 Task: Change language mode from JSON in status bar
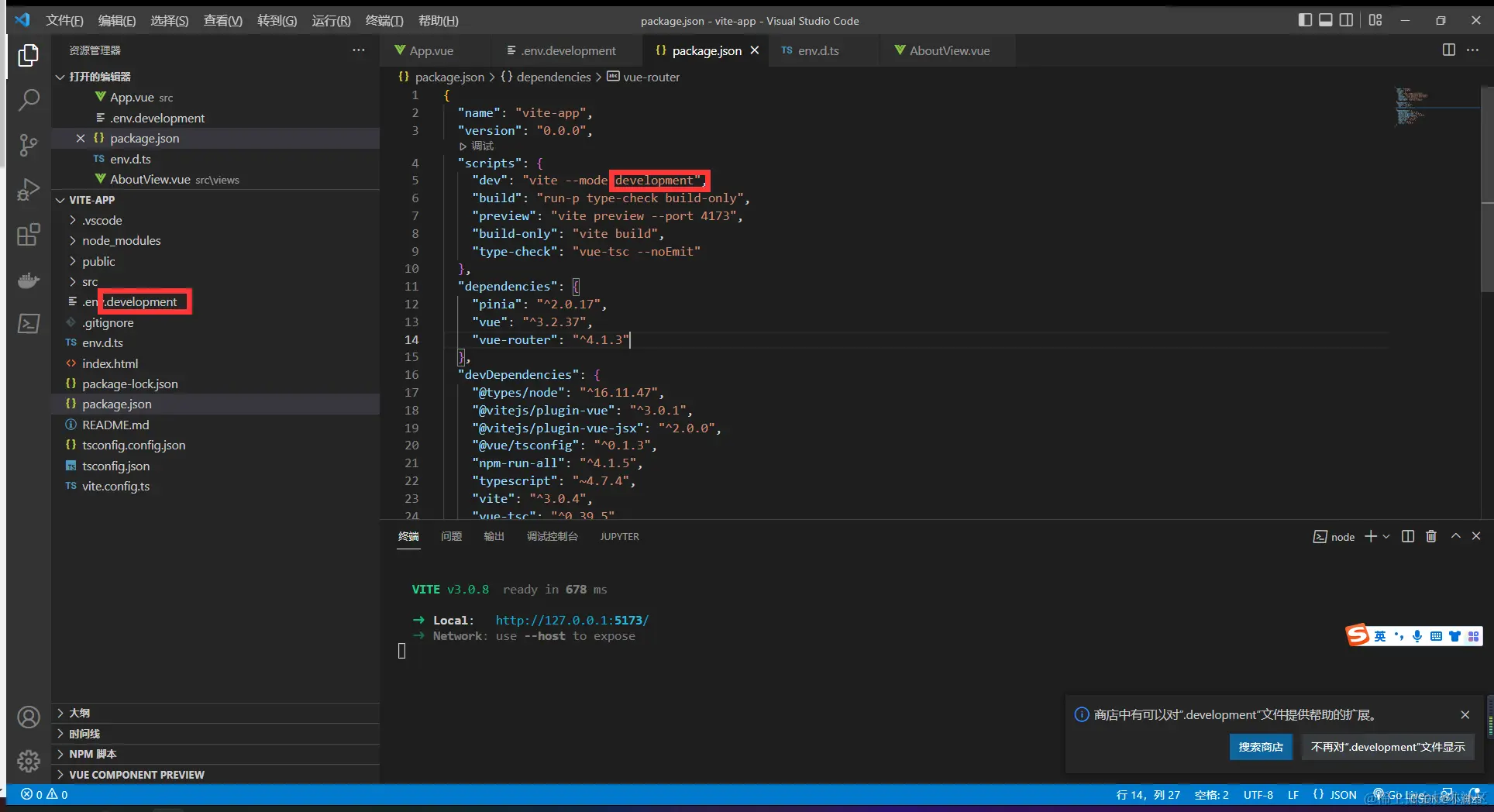click(x=1343, y=795)
